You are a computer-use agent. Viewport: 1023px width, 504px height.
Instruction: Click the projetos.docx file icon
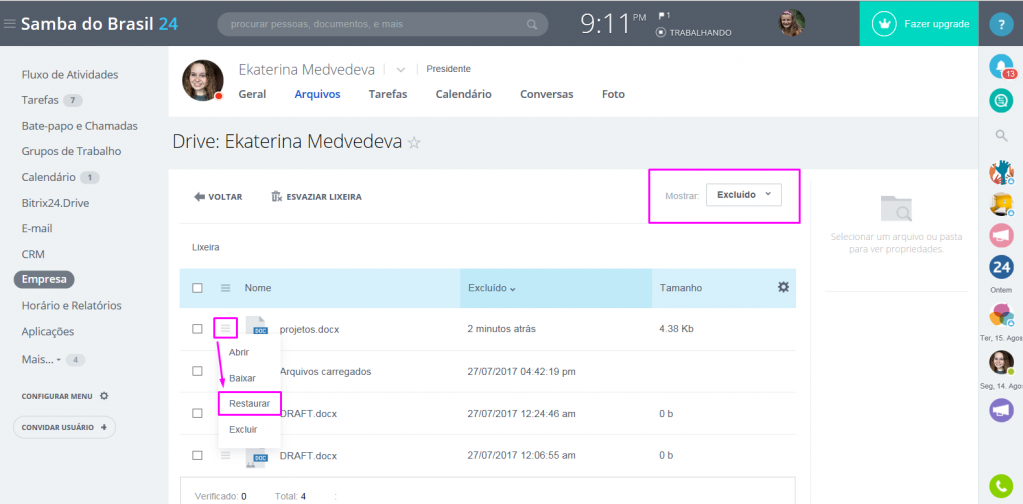(257, 327)
